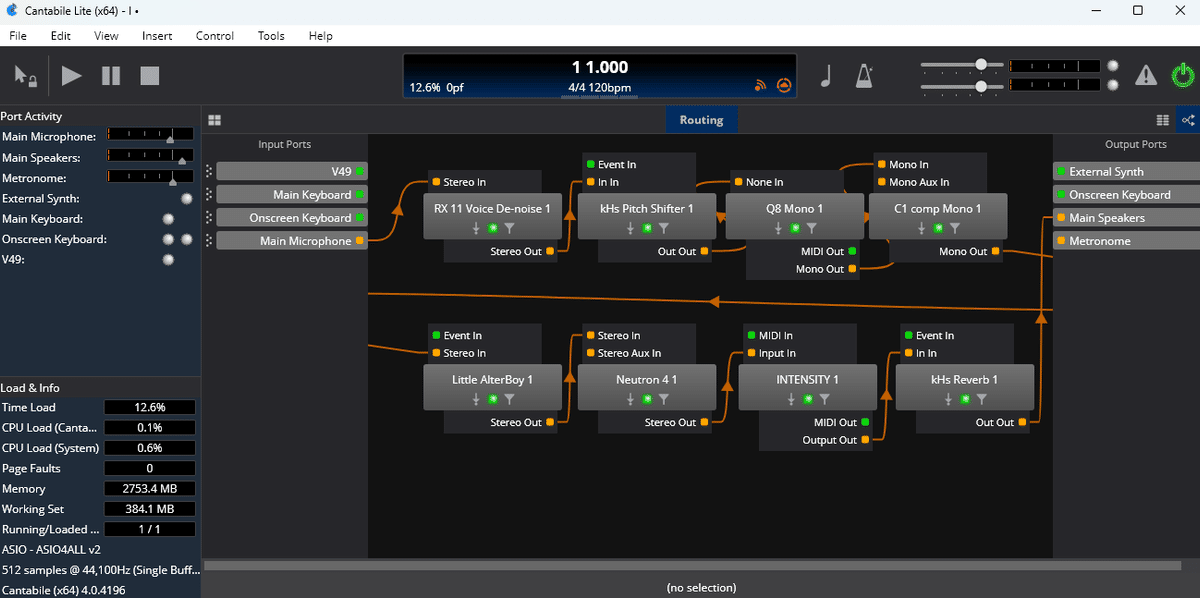
Task: Click the down-arrow icon on C1 comp Mono 1
Action: [921, 229]
